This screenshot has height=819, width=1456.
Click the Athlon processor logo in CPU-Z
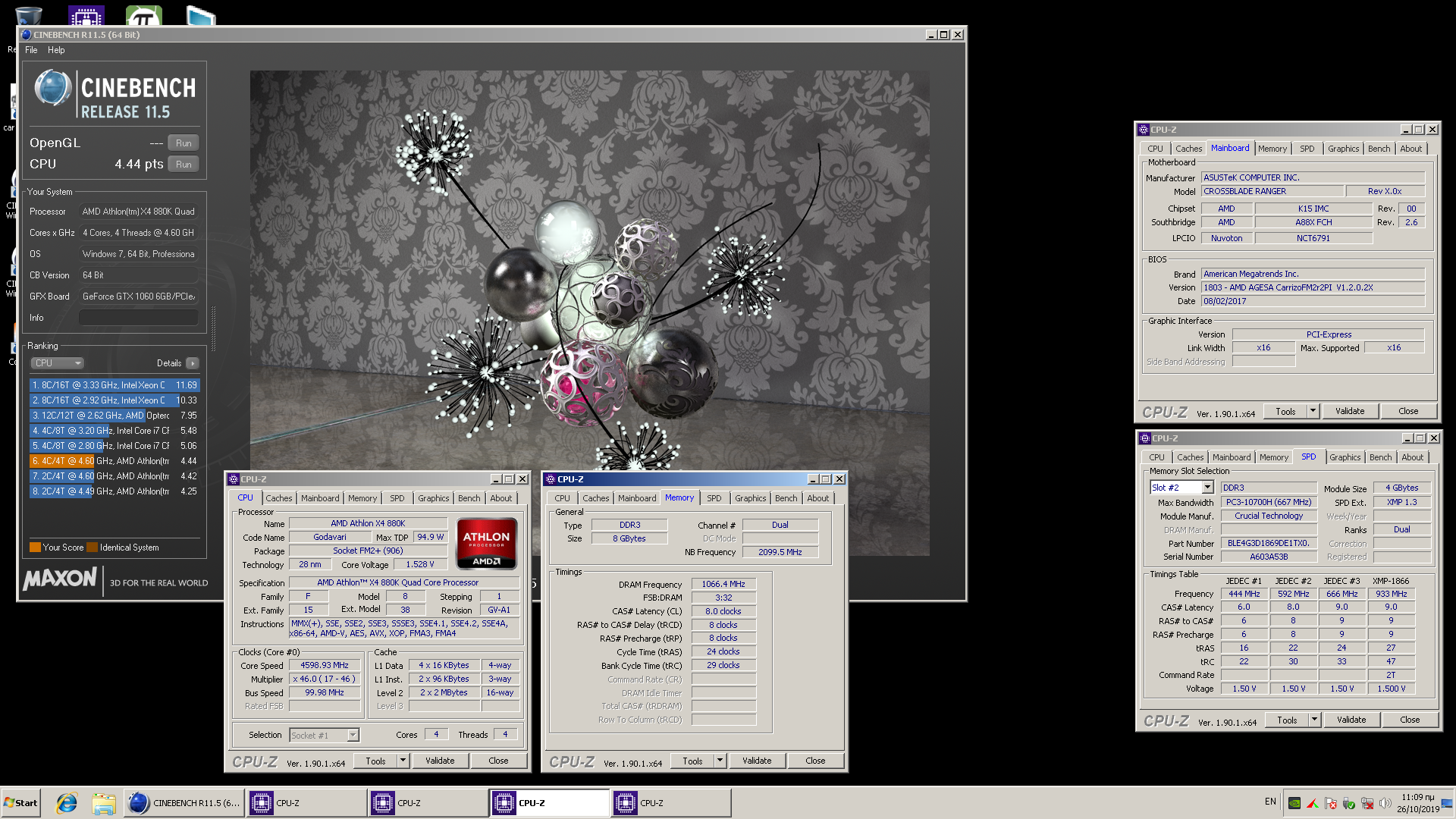tap(486, 543)
